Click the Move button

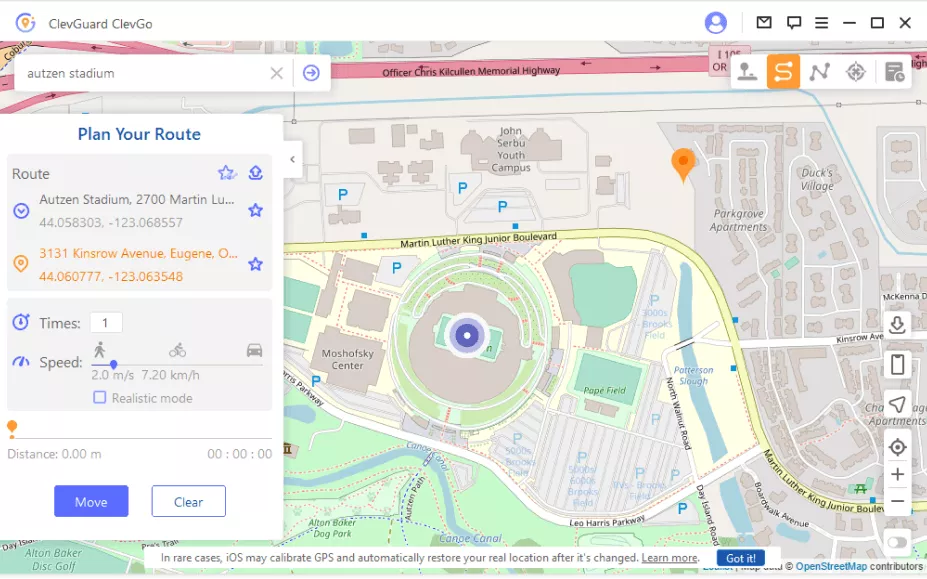[91, 502]
